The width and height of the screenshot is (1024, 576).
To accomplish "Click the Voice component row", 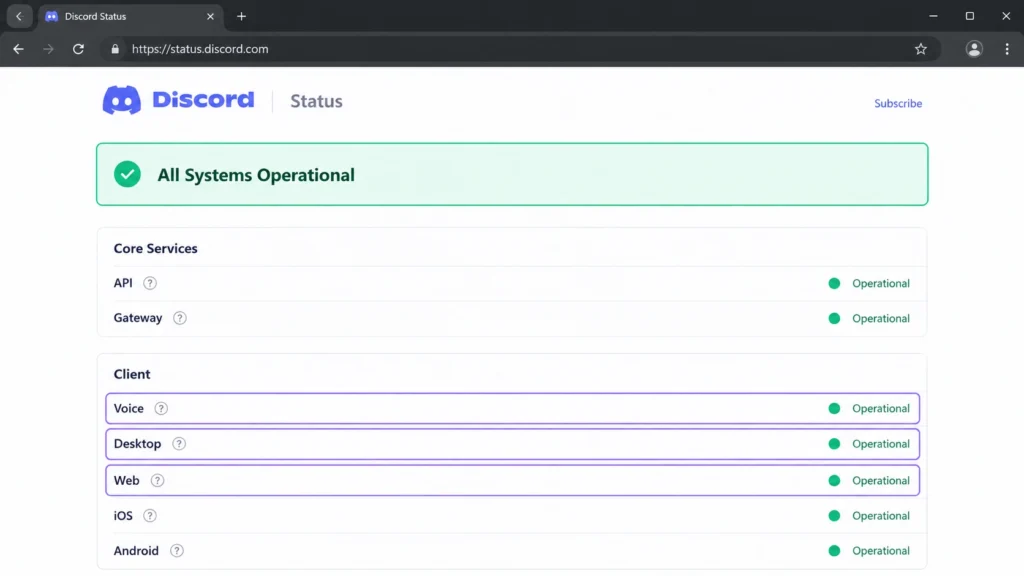I will tap(513, 408).
